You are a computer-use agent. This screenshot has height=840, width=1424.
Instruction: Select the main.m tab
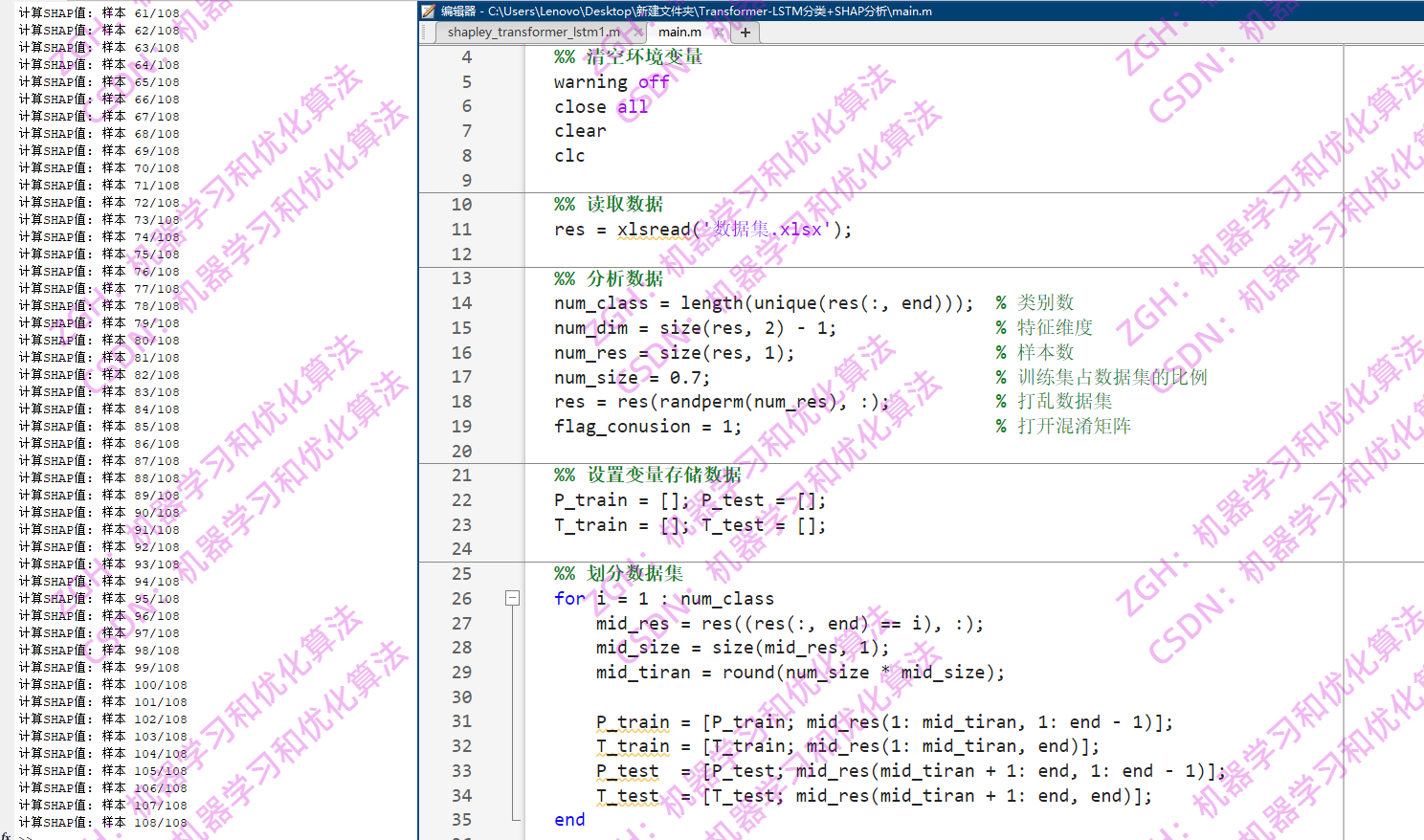pos(679,32)
